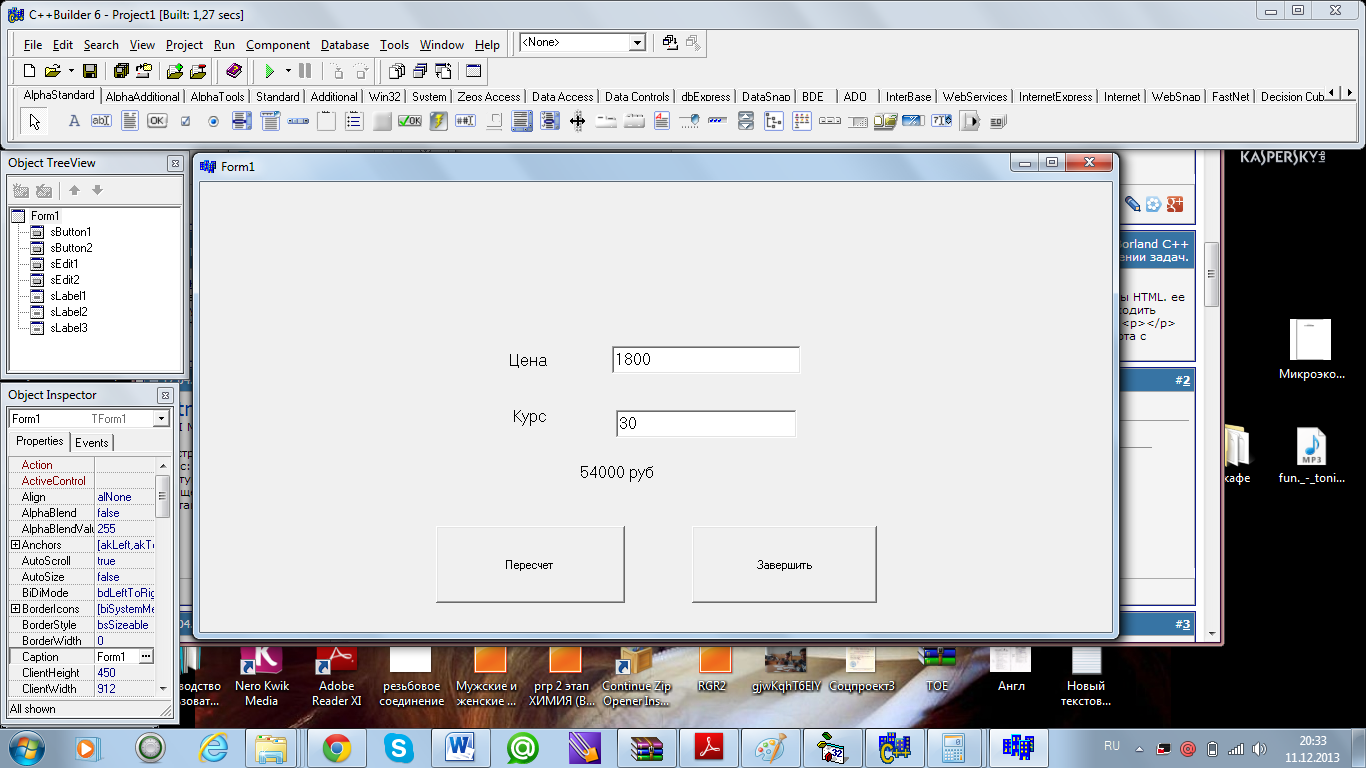
Task: Select the tree view component in the palette
Action: click(773, 121)
